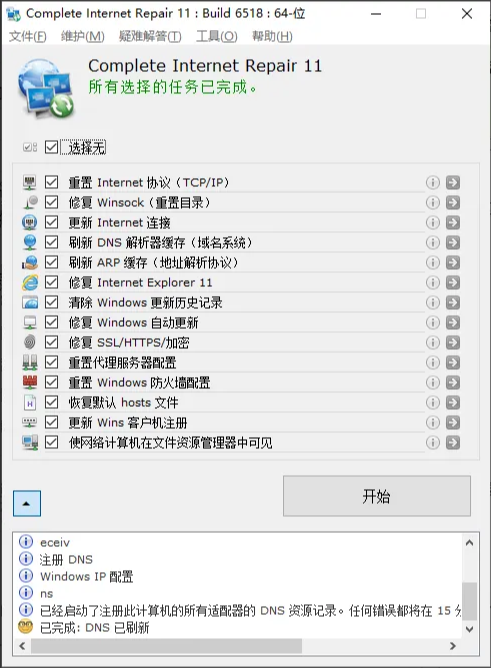Click info icon for 恢复默认 hosts 文件

coord(433,403)
